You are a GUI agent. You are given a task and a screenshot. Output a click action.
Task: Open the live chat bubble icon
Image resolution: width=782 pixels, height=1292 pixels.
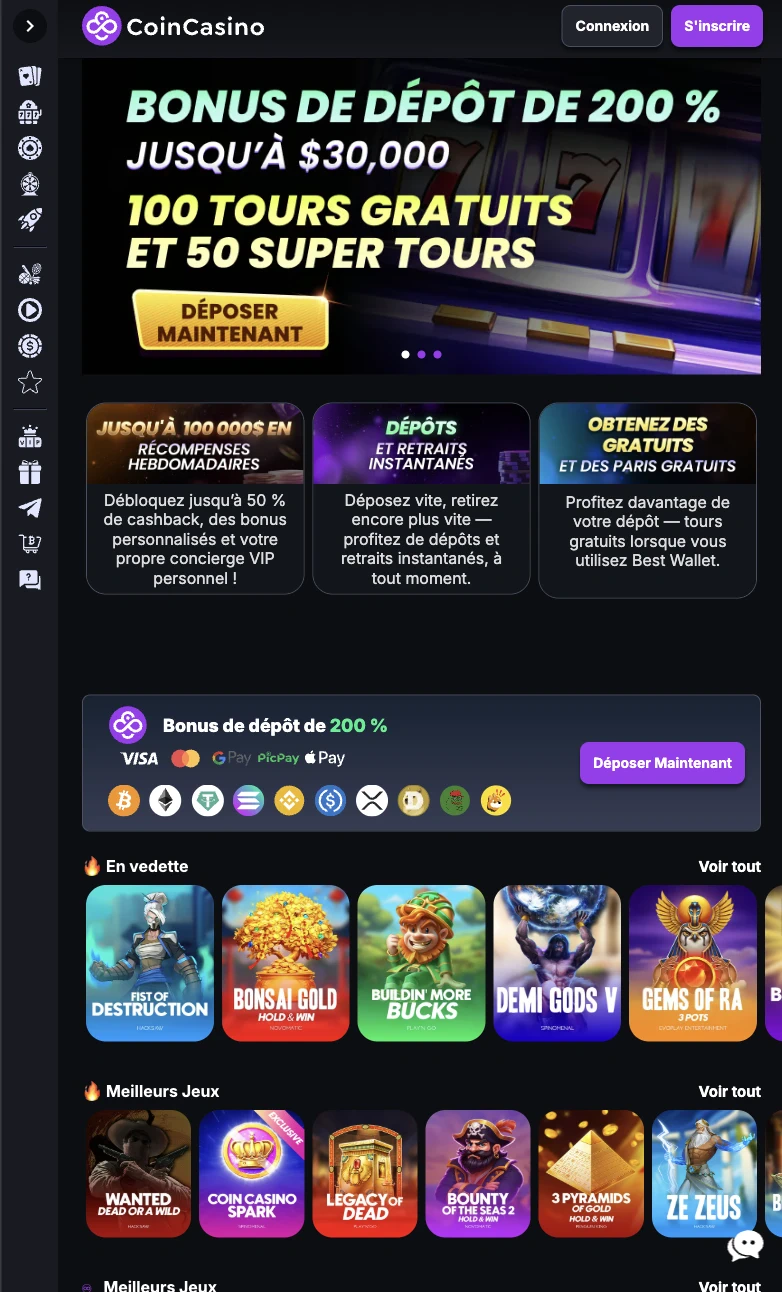pyautogui.click(x=746, y=1245)
